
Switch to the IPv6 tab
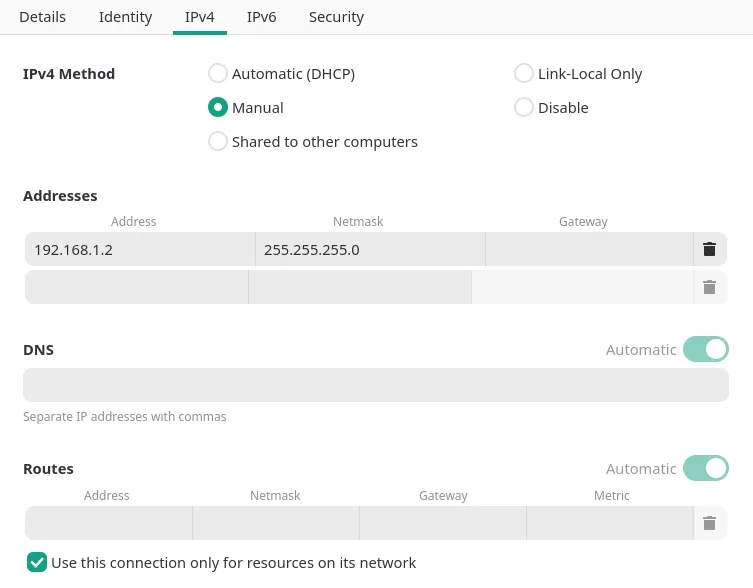tap(261, 17)
